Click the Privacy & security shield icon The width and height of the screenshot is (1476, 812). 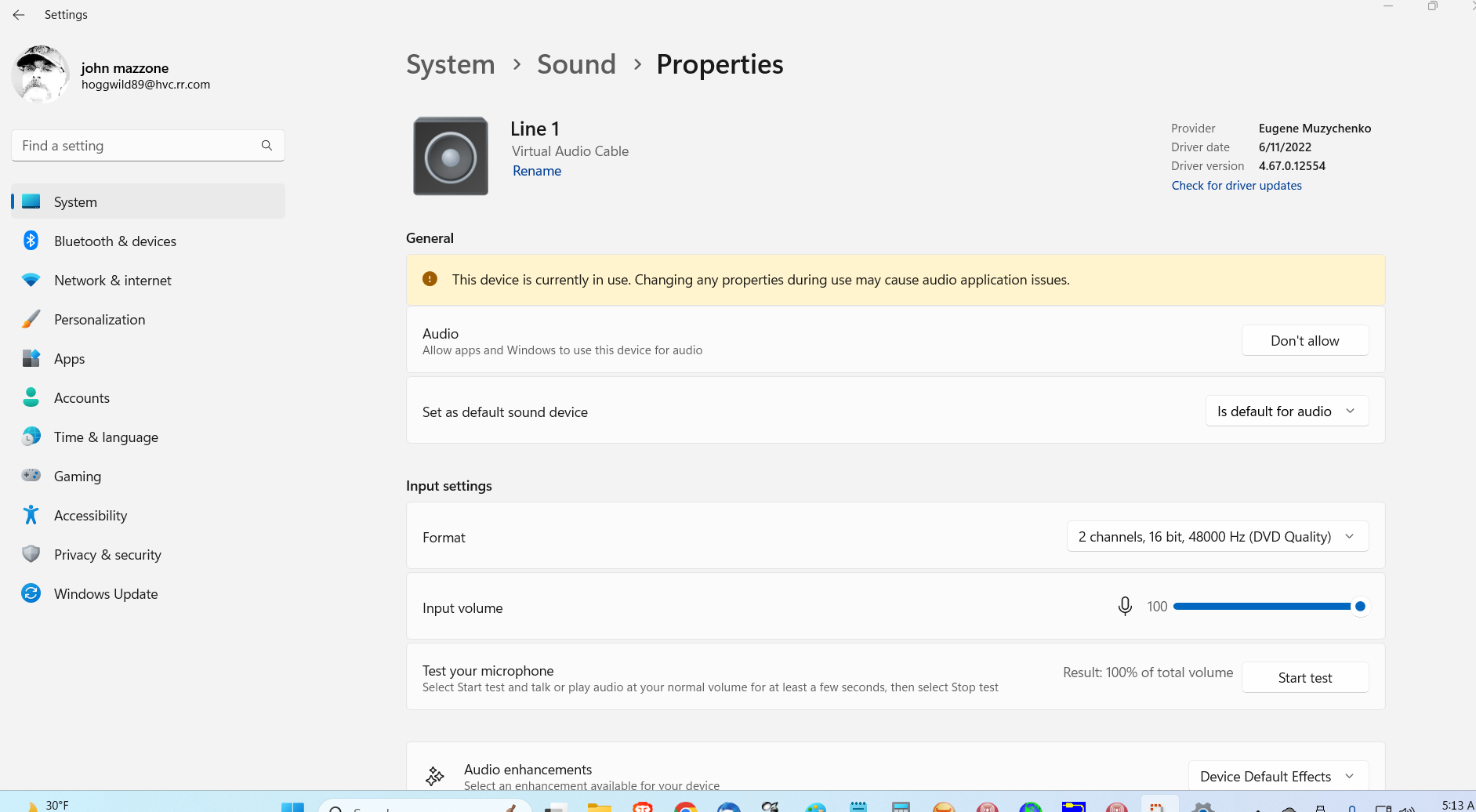click(31, 554)
